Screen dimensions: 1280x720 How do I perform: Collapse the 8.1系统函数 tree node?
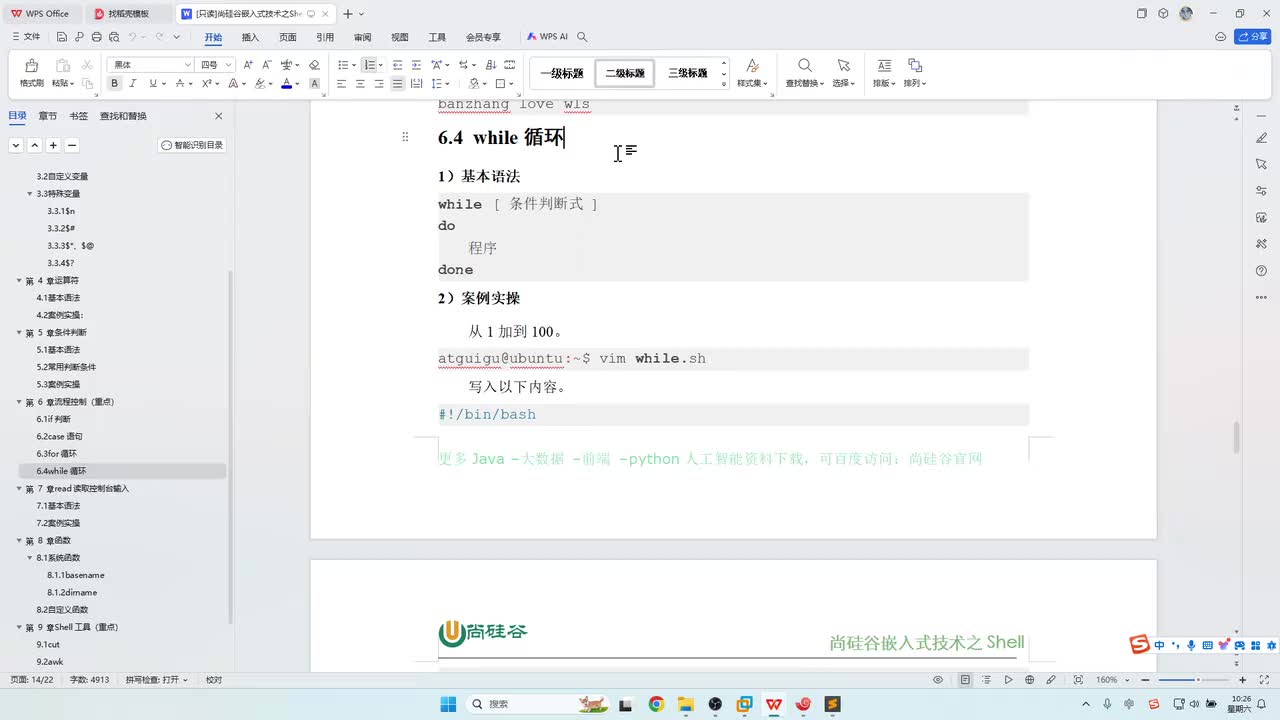(x=30, y=558)
